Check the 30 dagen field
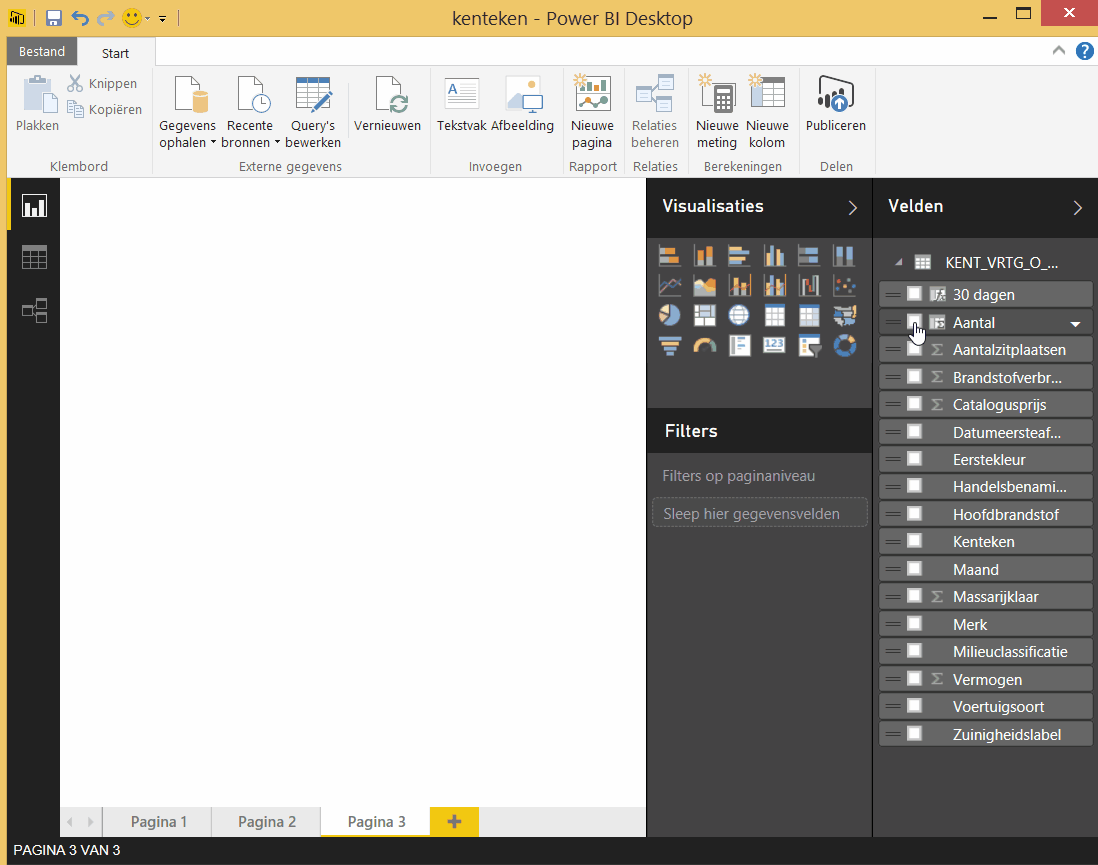This screenshot has height=865, width=1098. (914, 294)
